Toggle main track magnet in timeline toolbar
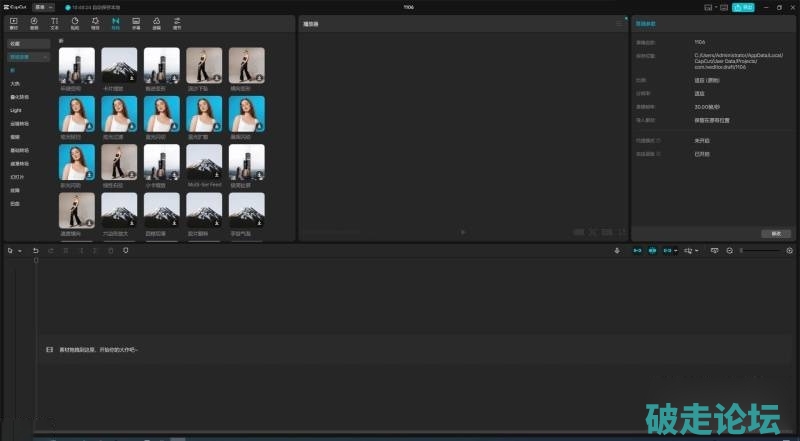Screen dimensions: 800x441 click(637, 250)
